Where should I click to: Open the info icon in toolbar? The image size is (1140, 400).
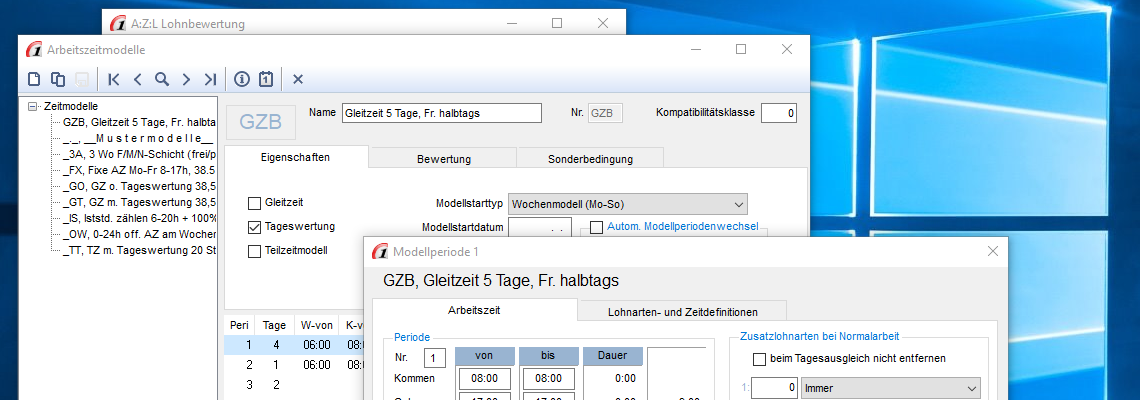[242, 79]
